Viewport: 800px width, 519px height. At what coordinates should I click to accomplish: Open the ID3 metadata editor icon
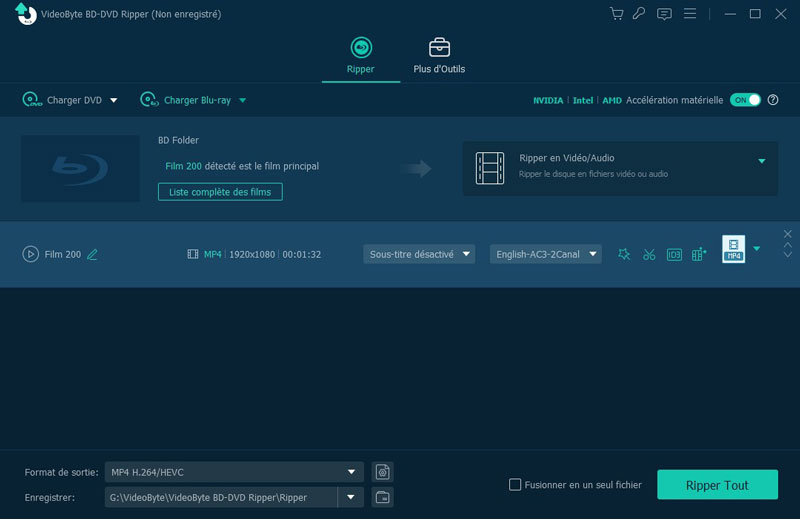pyautogui.click(x=674, y=254)
